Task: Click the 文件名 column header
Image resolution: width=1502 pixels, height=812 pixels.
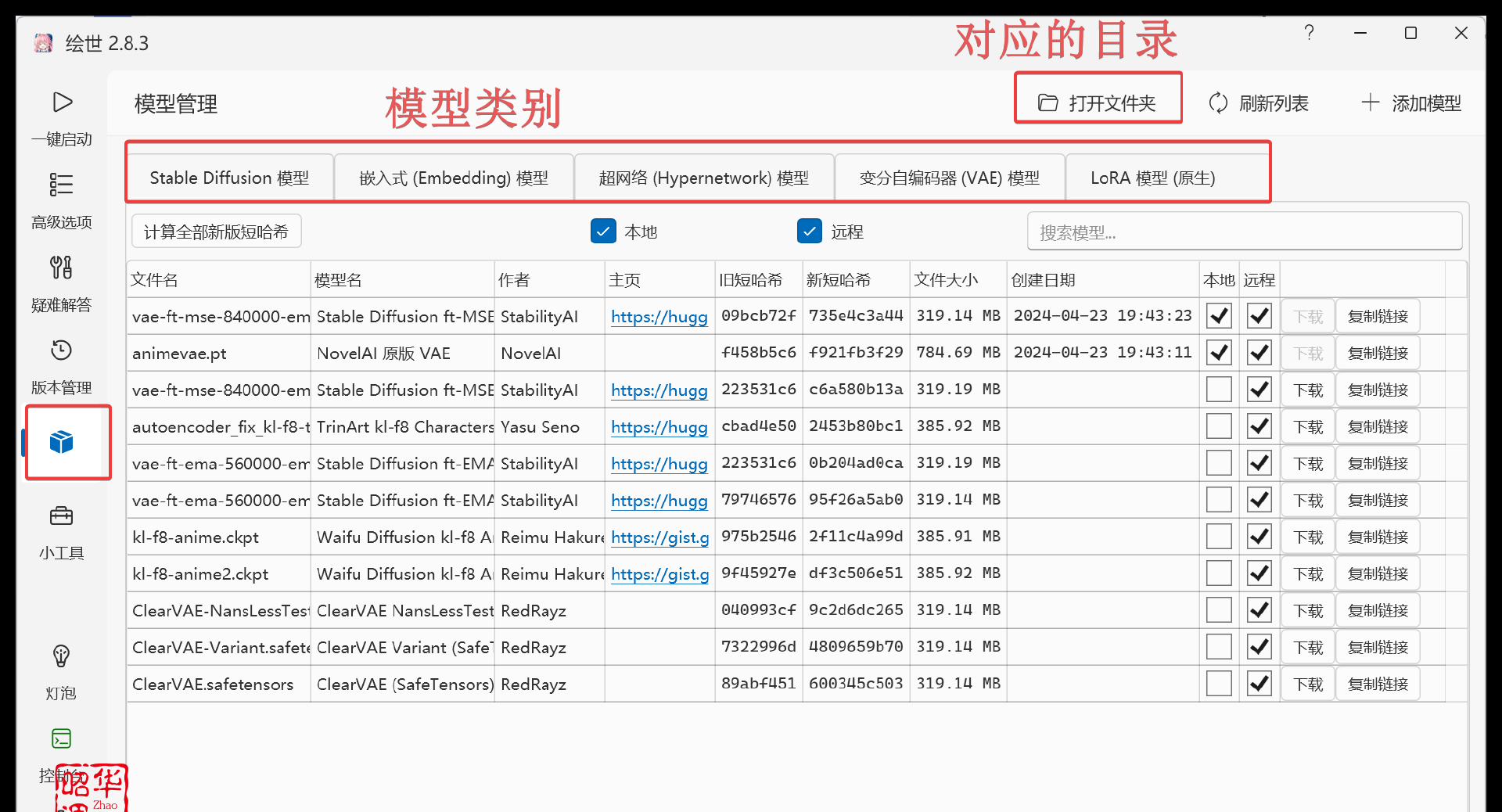Action: click(218, 280)
